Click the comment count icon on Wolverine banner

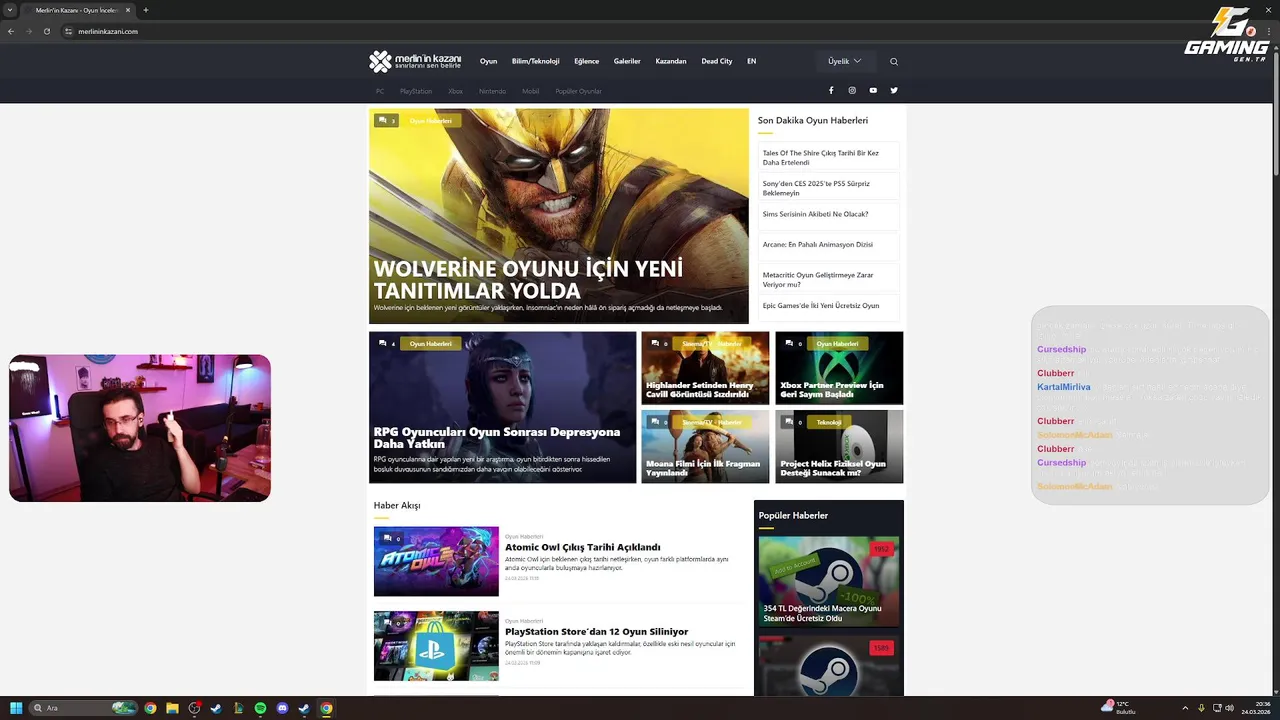click(386, 120)
